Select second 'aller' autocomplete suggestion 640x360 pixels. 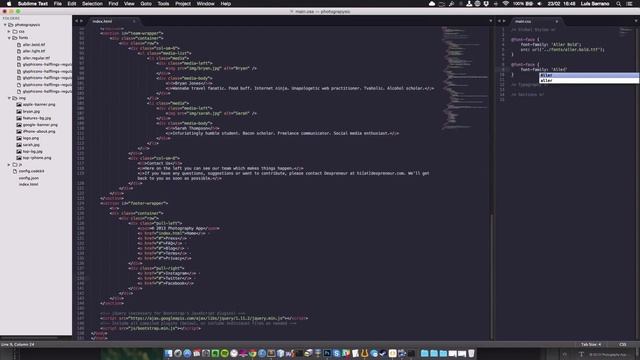click(x=589, y=81)
